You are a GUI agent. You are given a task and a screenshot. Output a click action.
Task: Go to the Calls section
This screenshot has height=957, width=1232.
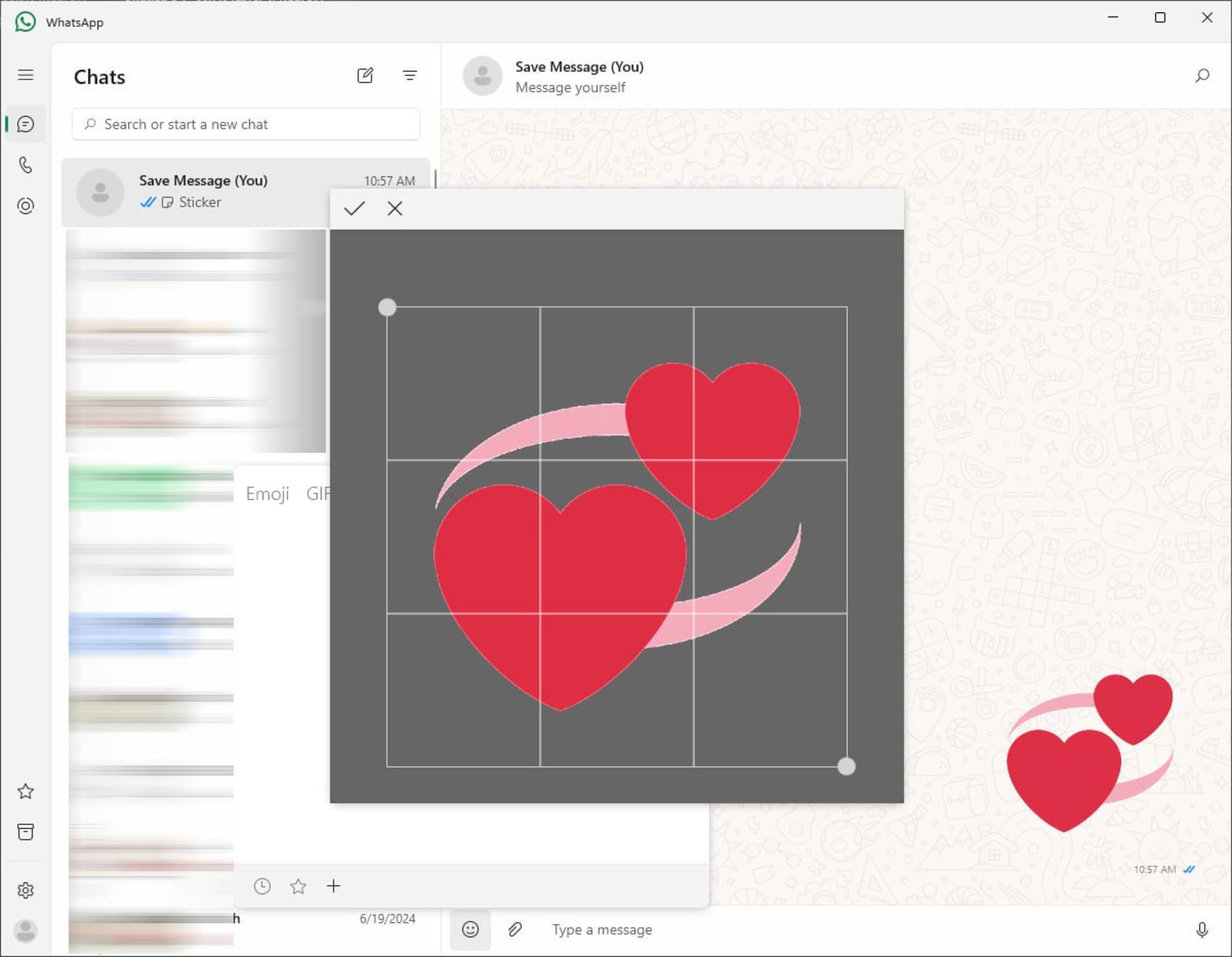coord(26,165)
